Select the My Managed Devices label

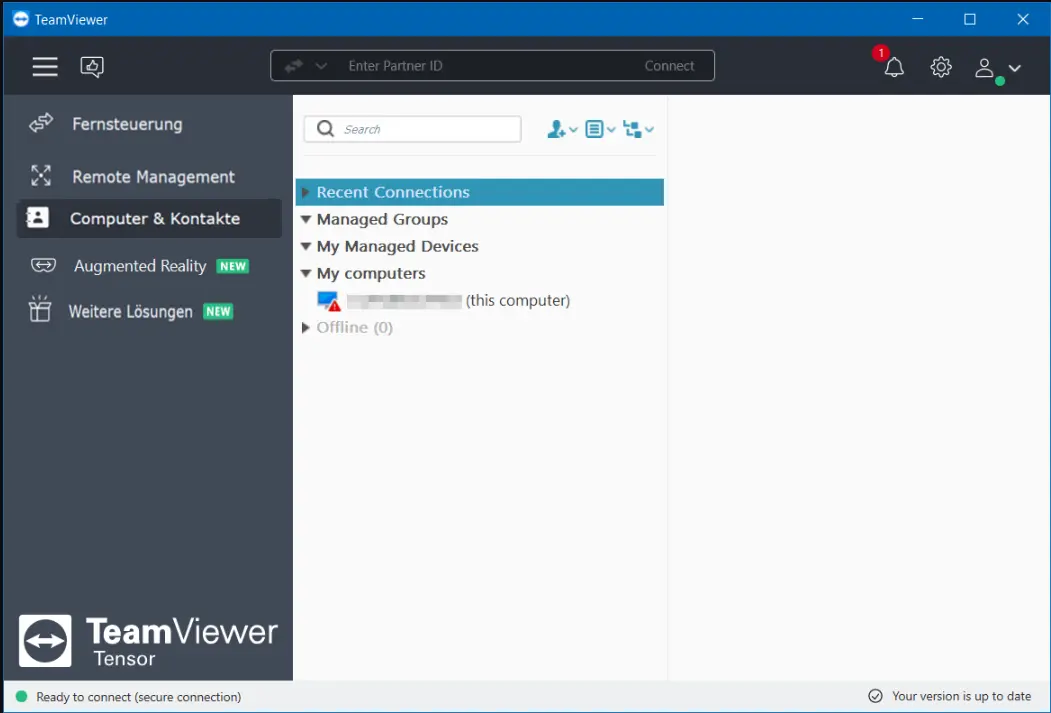point(397,247)
